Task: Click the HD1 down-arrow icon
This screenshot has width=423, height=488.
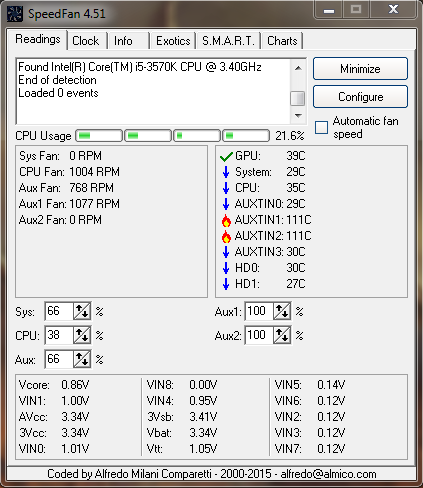Action: click(226, 284)
